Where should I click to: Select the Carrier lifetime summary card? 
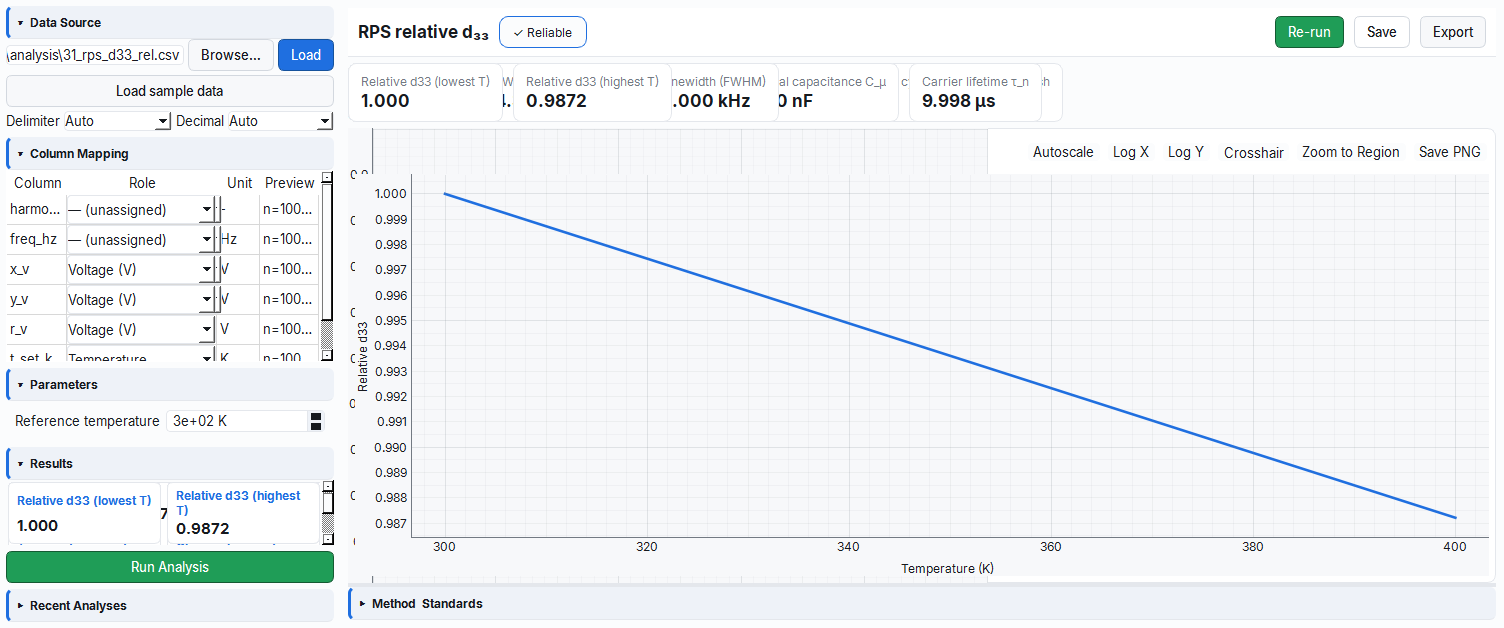[975, 92]
